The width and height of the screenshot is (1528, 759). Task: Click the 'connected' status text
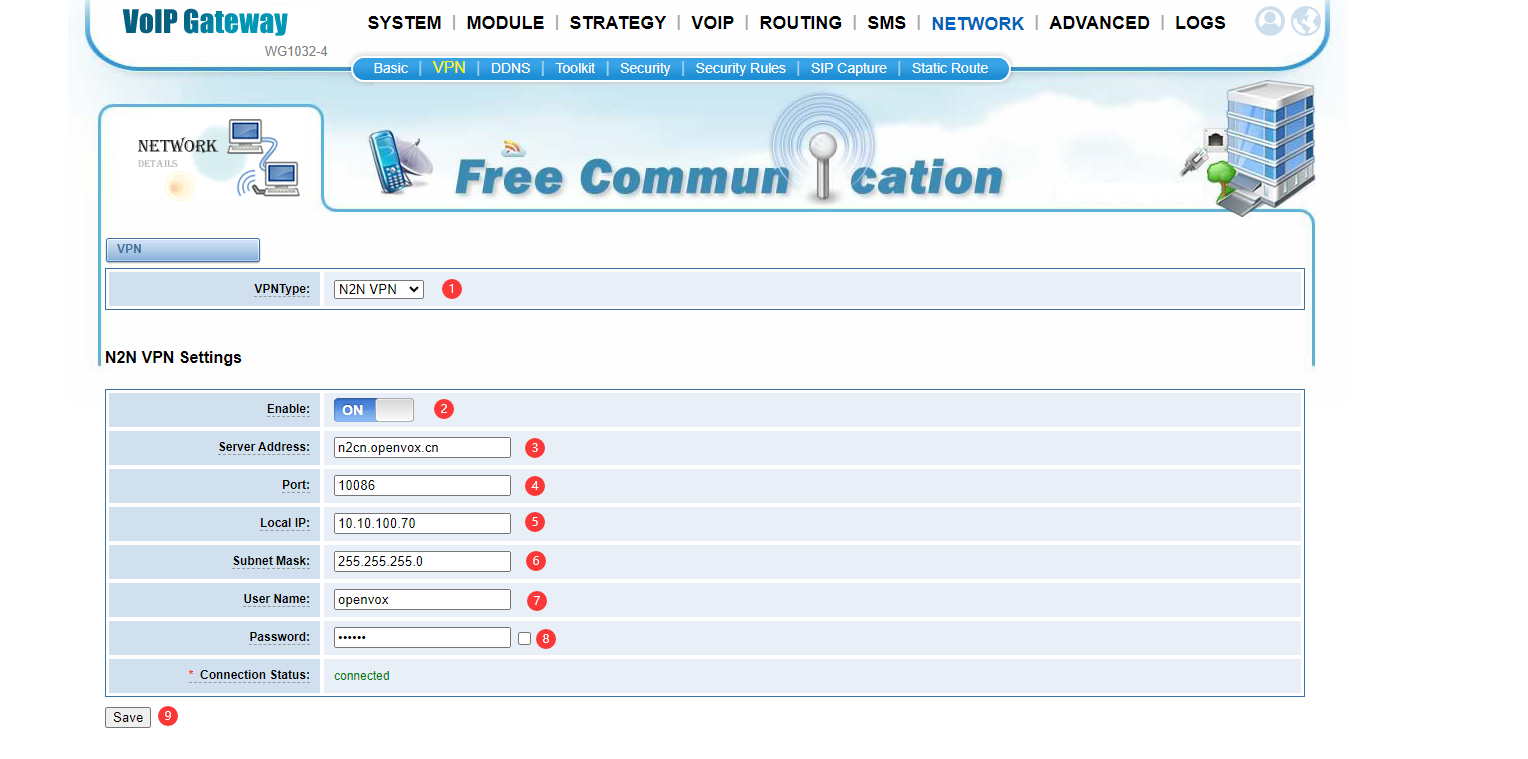[362, 676]
